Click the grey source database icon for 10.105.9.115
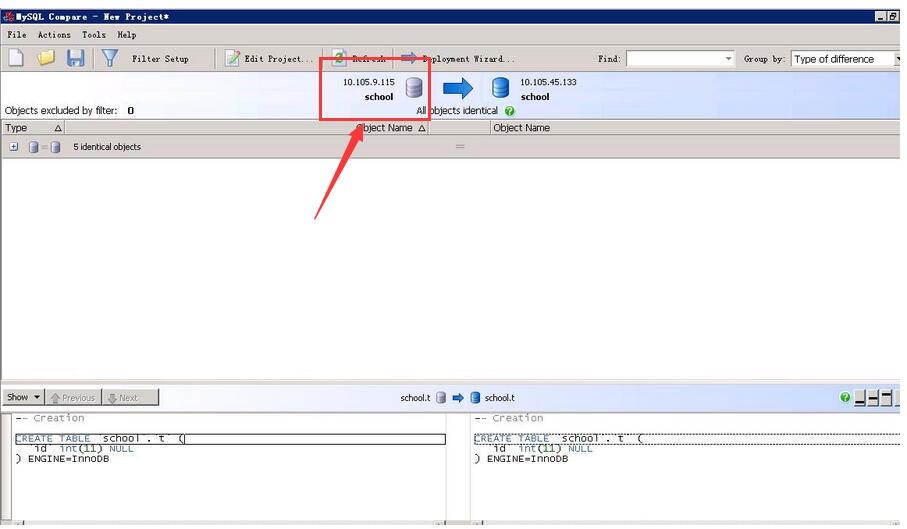 pyautogui.click(x=414, y=88)
